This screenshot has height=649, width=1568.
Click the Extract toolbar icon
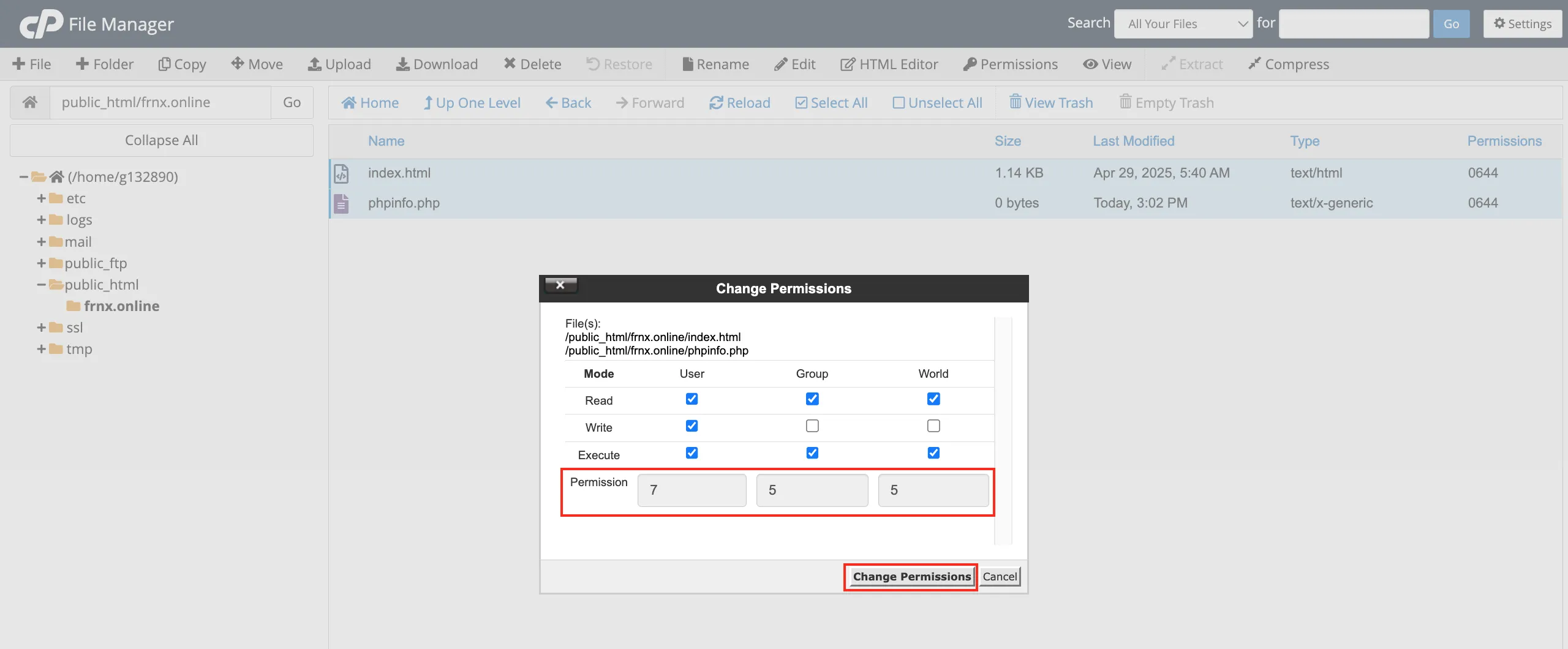[x=1168, y=64]
